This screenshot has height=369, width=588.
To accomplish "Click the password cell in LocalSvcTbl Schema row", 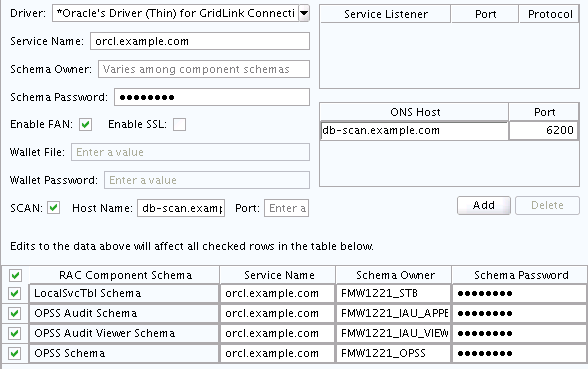I will (x=520, y=293).
